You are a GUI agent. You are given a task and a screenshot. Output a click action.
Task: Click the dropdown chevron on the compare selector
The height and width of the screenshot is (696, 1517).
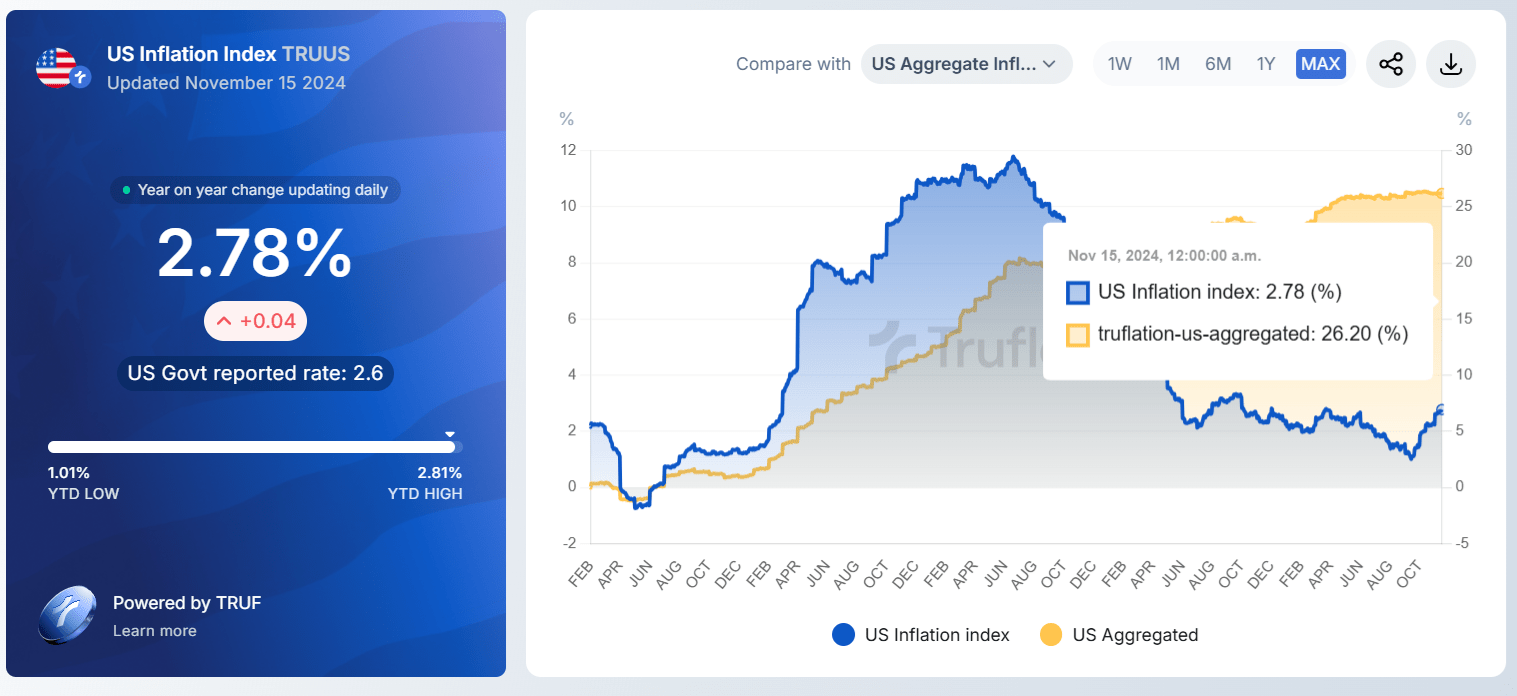click(1048, 63)
